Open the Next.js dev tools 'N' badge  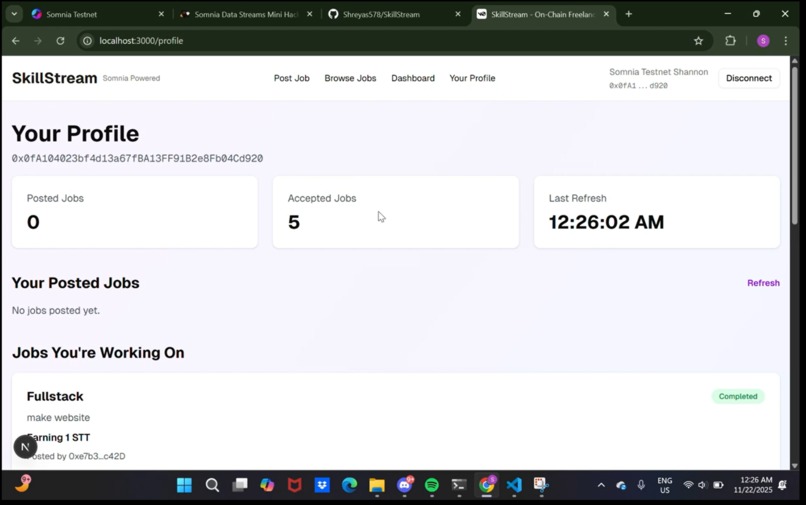pyautogui.click(x=25, y=446)
